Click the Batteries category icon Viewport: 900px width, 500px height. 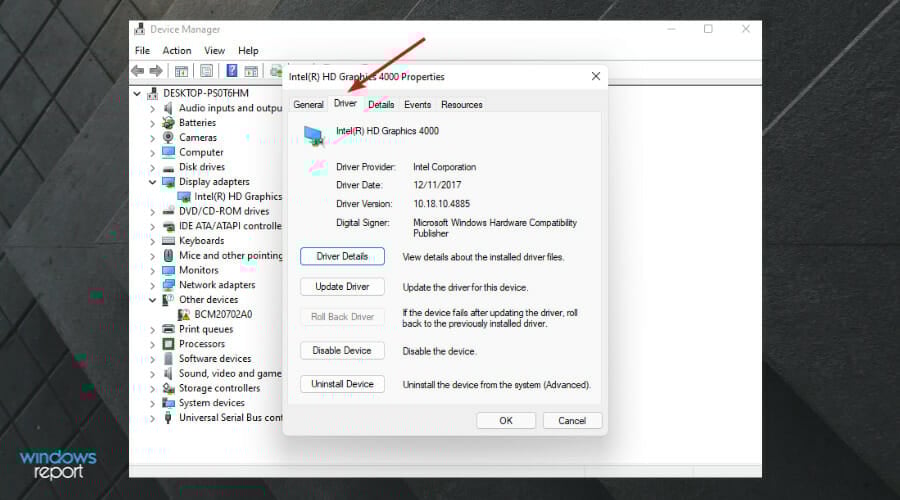(168, 122)
